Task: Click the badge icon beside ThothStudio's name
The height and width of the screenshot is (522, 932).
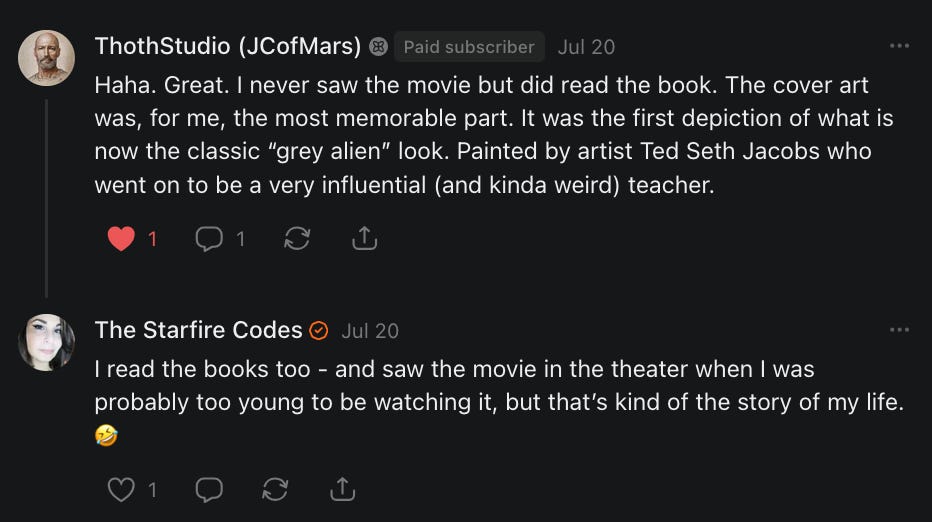Action: (378, 47)
